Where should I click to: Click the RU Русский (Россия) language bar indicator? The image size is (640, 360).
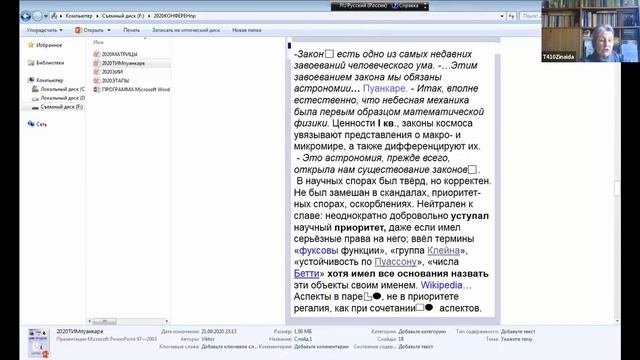[363, 6]
